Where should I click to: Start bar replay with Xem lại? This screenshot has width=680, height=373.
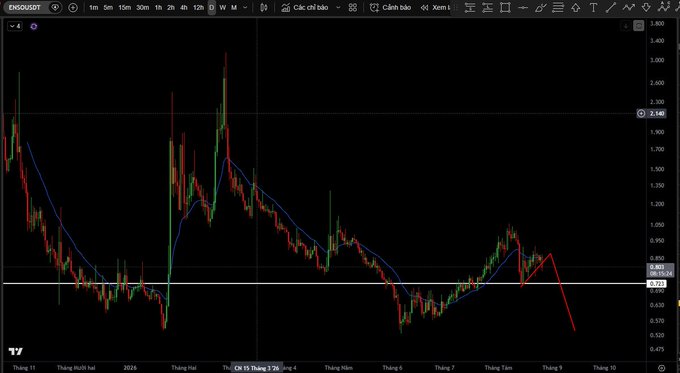coord(435,7)
